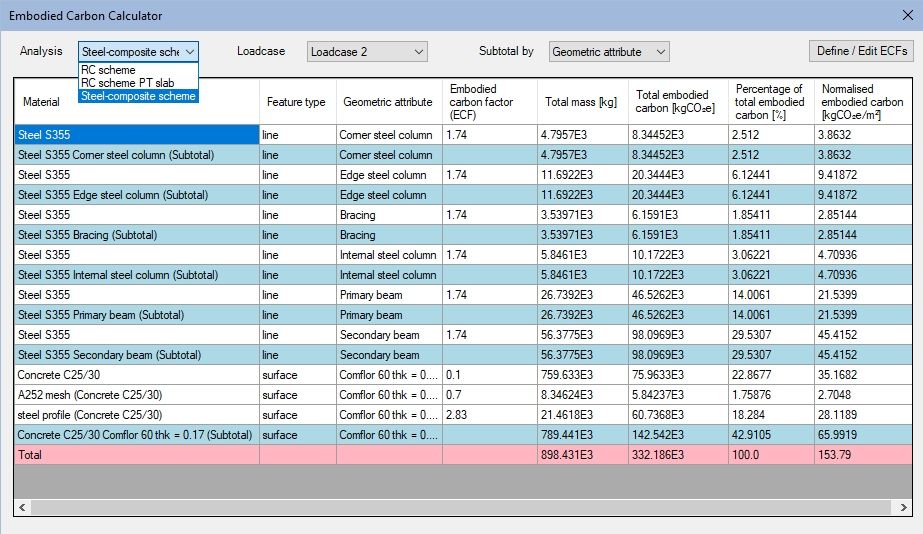Click the Geometric attribute column header
This screenshot has width=923, height=534.
click(x=388, y=102)
